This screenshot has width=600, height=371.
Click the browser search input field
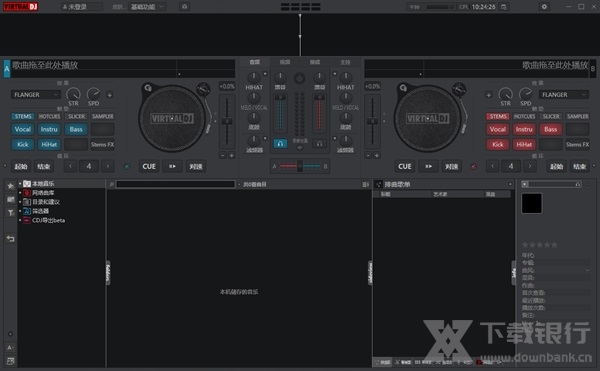click(175, 184)
